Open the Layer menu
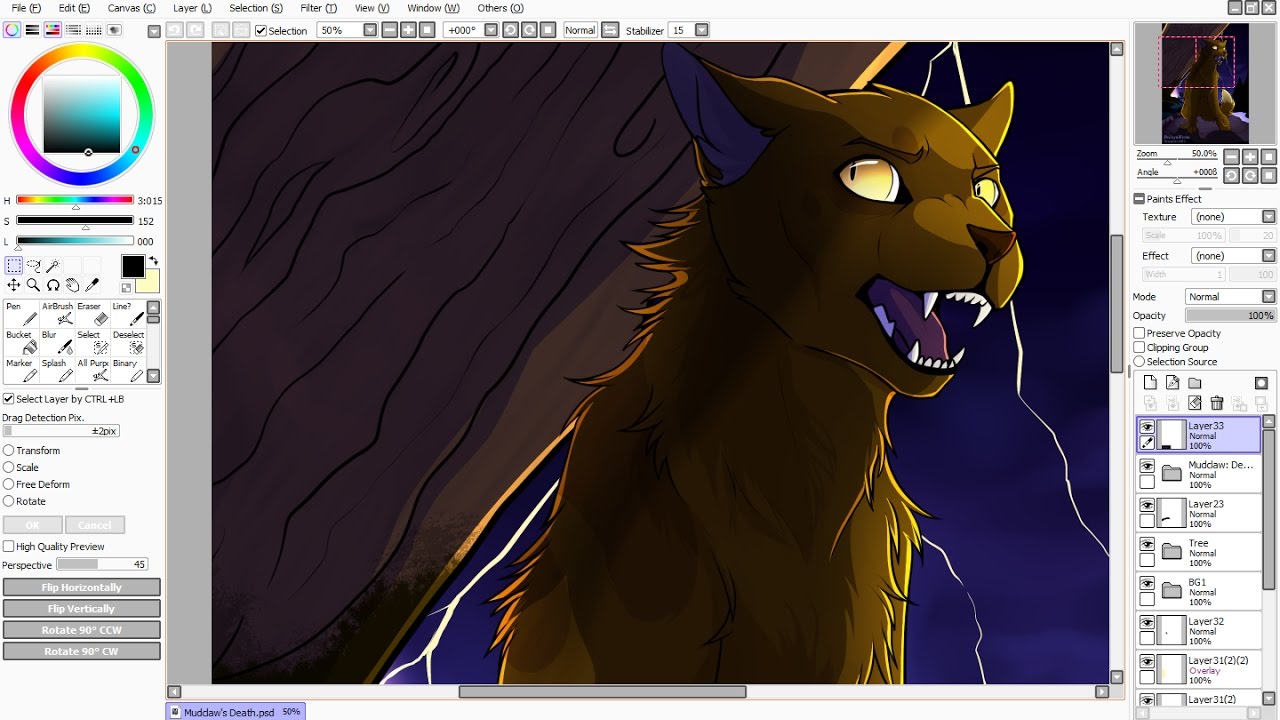1280x720 pixels. coord(192,8)
